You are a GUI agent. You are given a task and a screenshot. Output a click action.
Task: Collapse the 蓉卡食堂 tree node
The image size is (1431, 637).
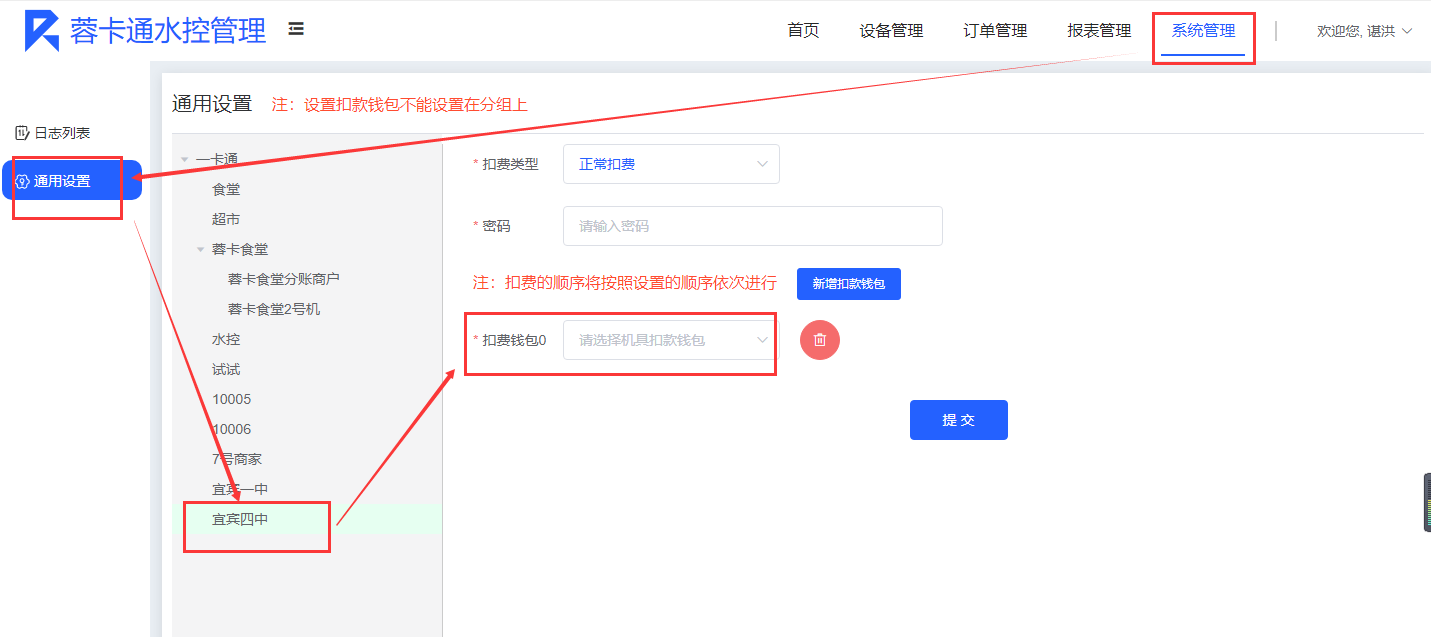click(200, 250)
